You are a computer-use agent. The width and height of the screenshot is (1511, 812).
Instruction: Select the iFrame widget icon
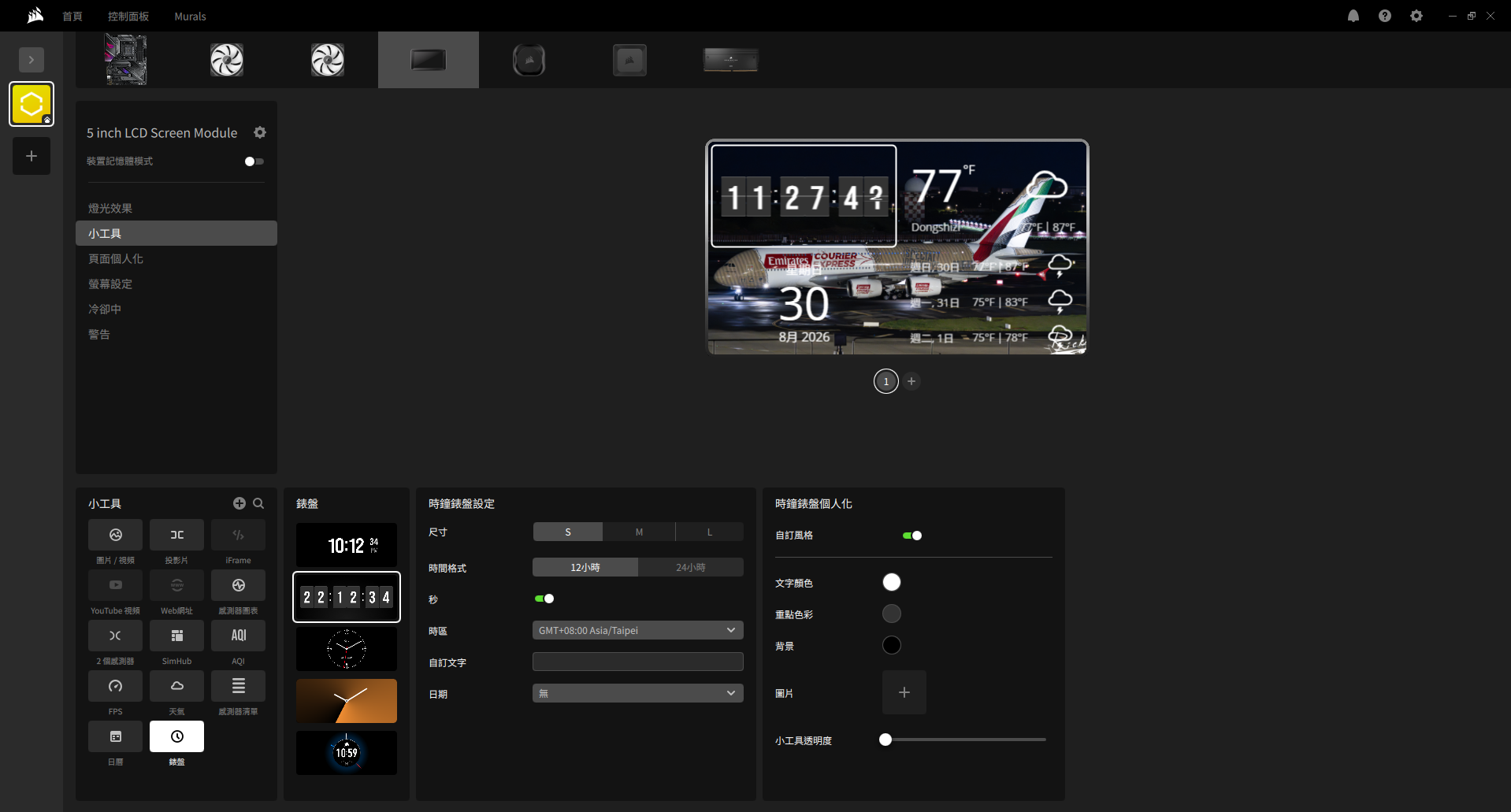point(238,535)
